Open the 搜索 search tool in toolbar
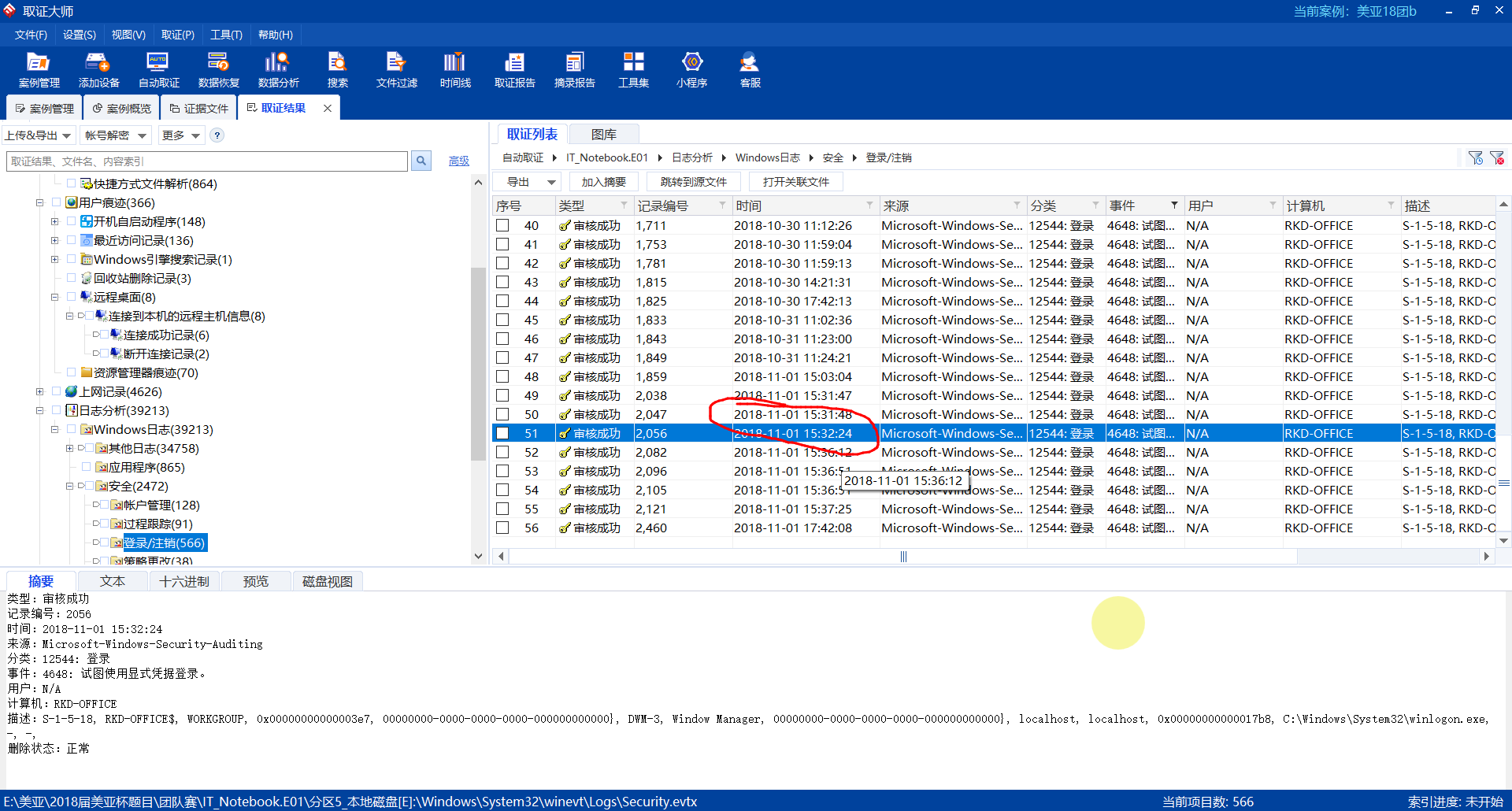 [337, 70]
